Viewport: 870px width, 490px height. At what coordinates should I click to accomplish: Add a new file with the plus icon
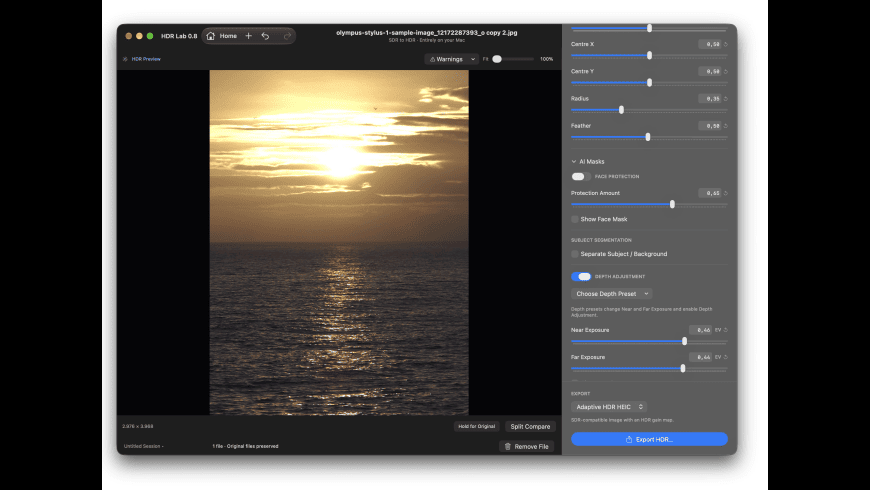click(x=249, y=36)
